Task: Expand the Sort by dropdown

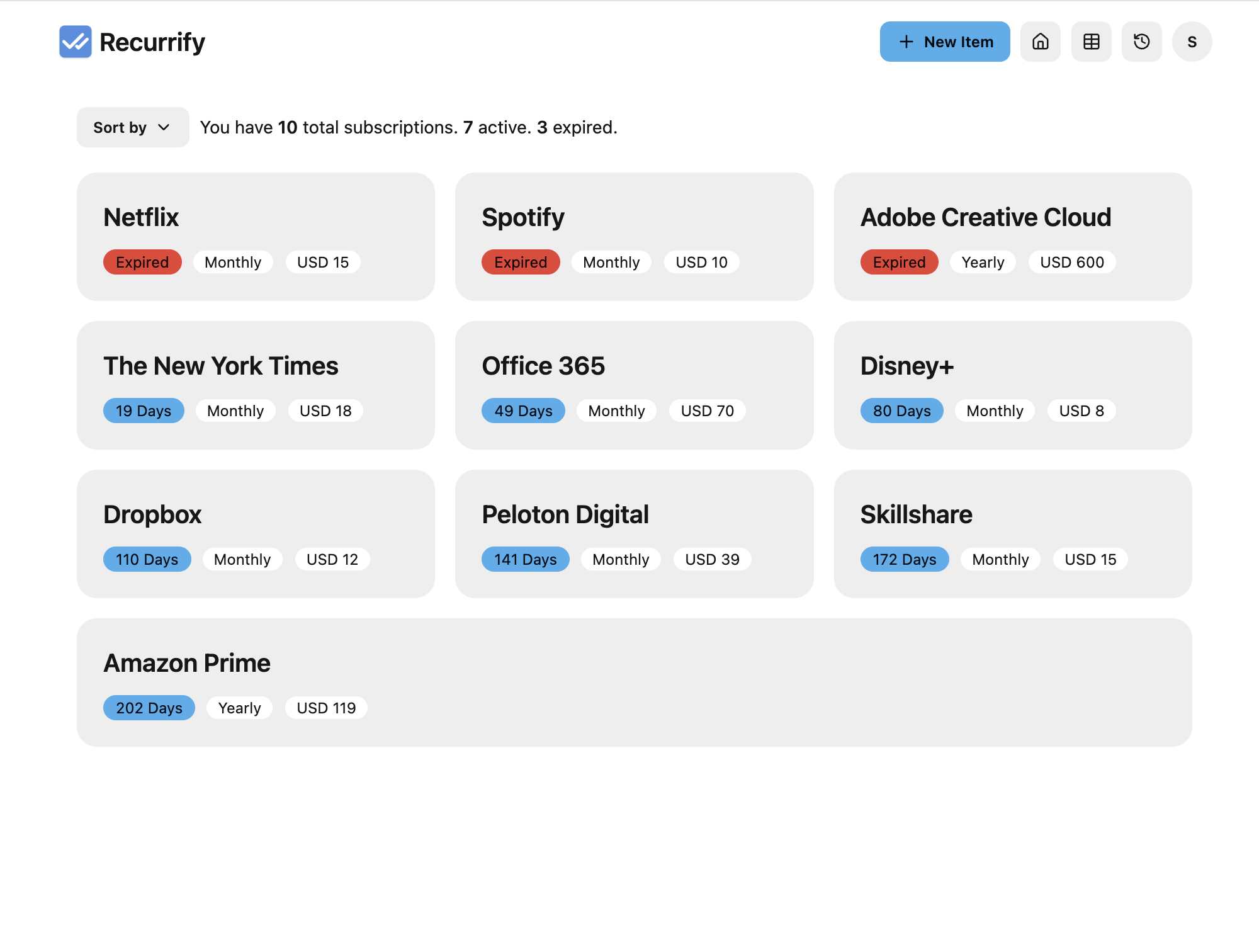Action: (x=133, y=127)
